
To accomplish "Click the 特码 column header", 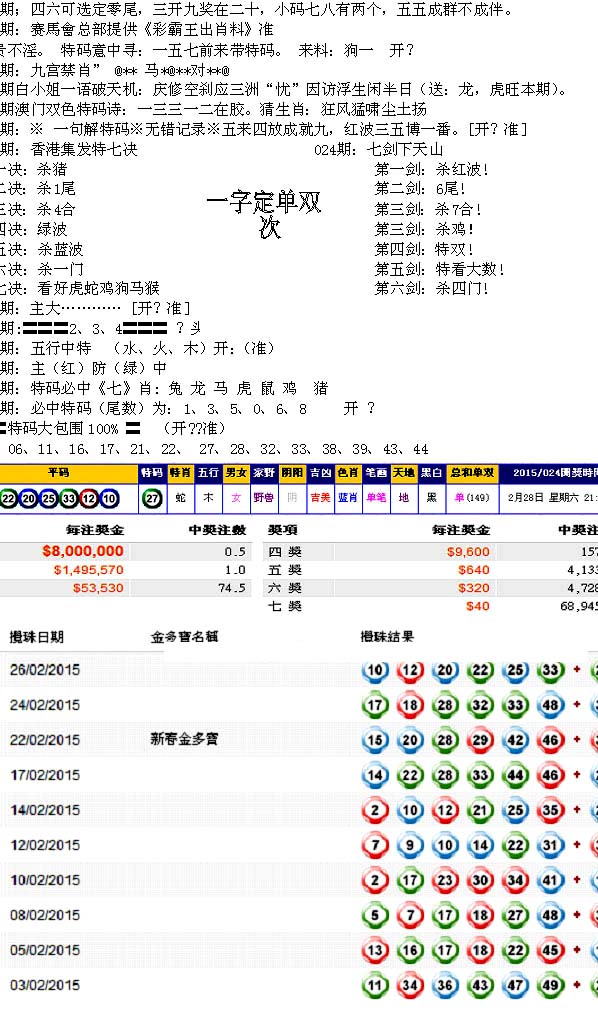I will pos(152,473).
